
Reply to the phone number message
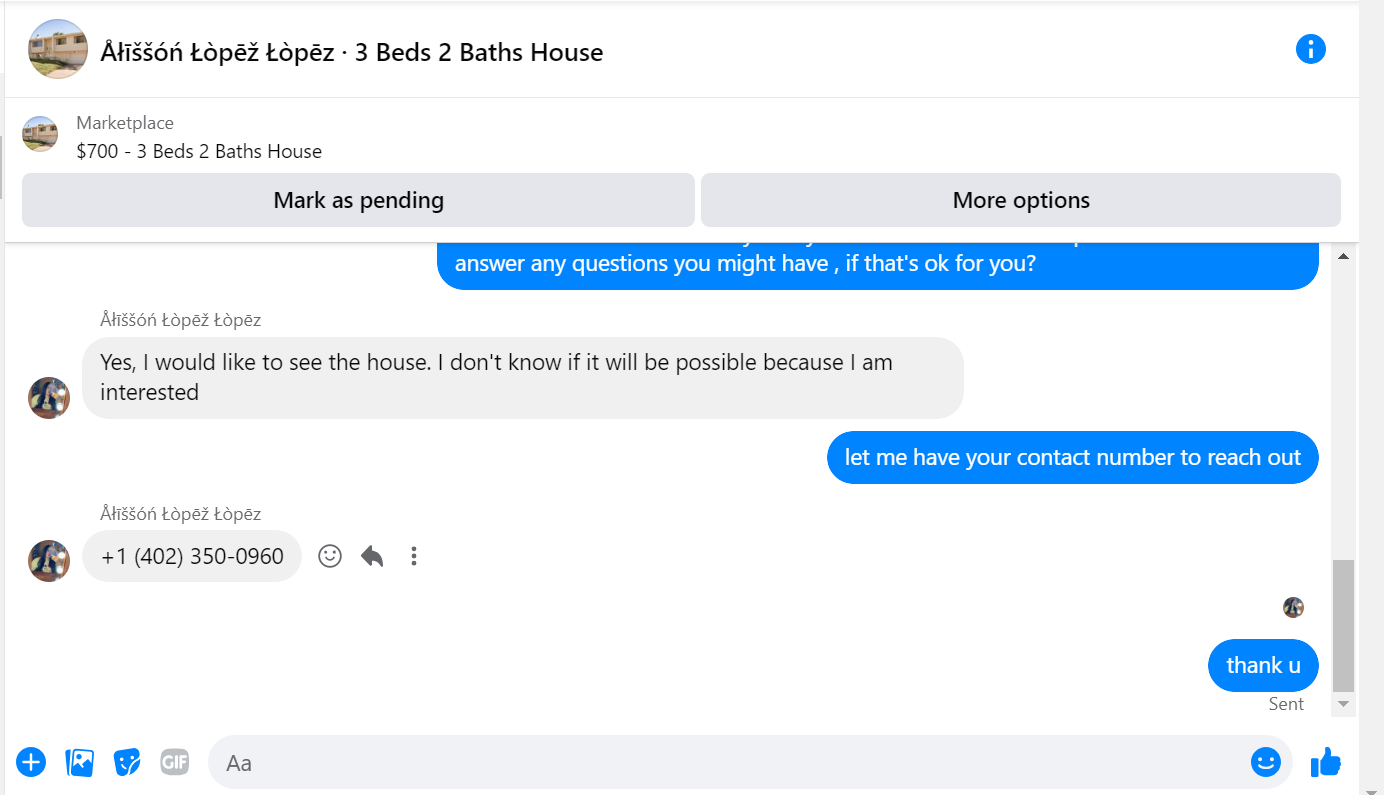click(x=372, y=556)
